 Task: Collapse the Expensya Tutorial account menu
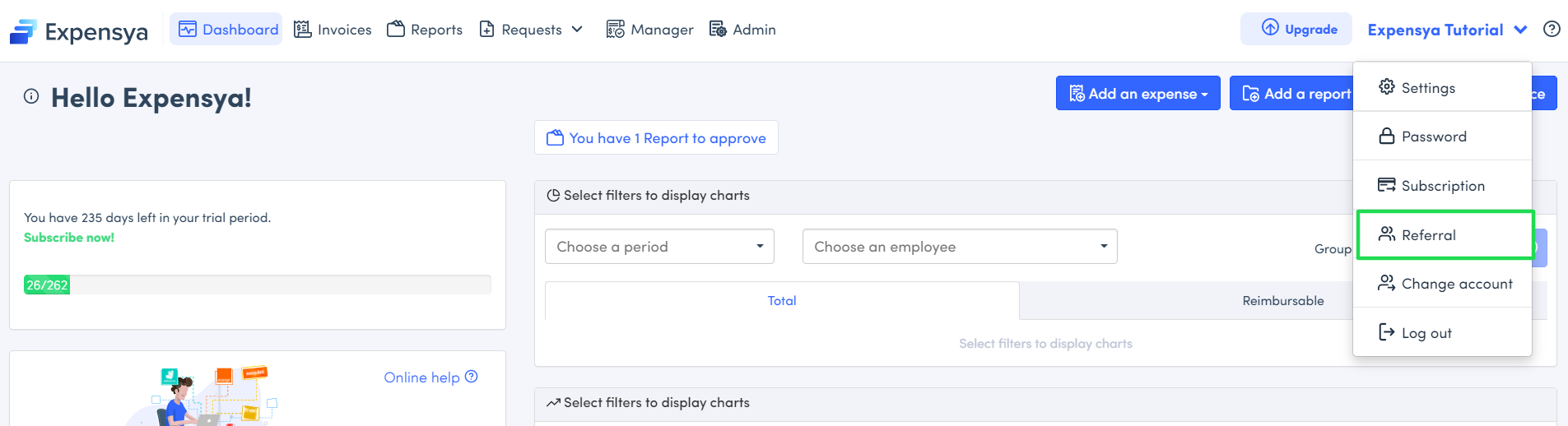(1447, 30)
